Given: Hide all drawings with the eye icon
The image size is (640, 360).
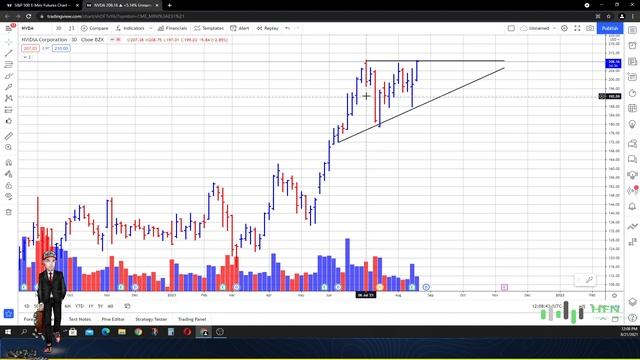Looking at the screenshot, I should (x=9, y=196).
